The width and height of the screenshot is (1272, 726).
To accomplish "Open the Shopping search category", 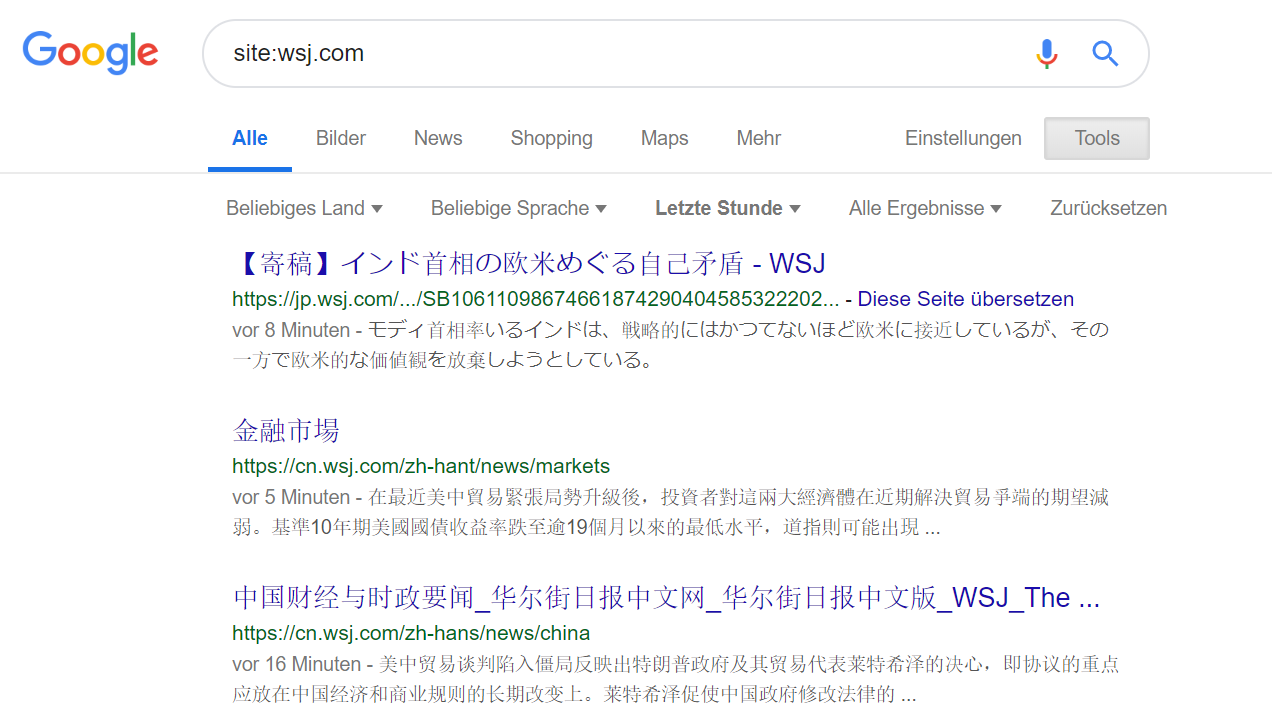I will [x=551, y=138].
